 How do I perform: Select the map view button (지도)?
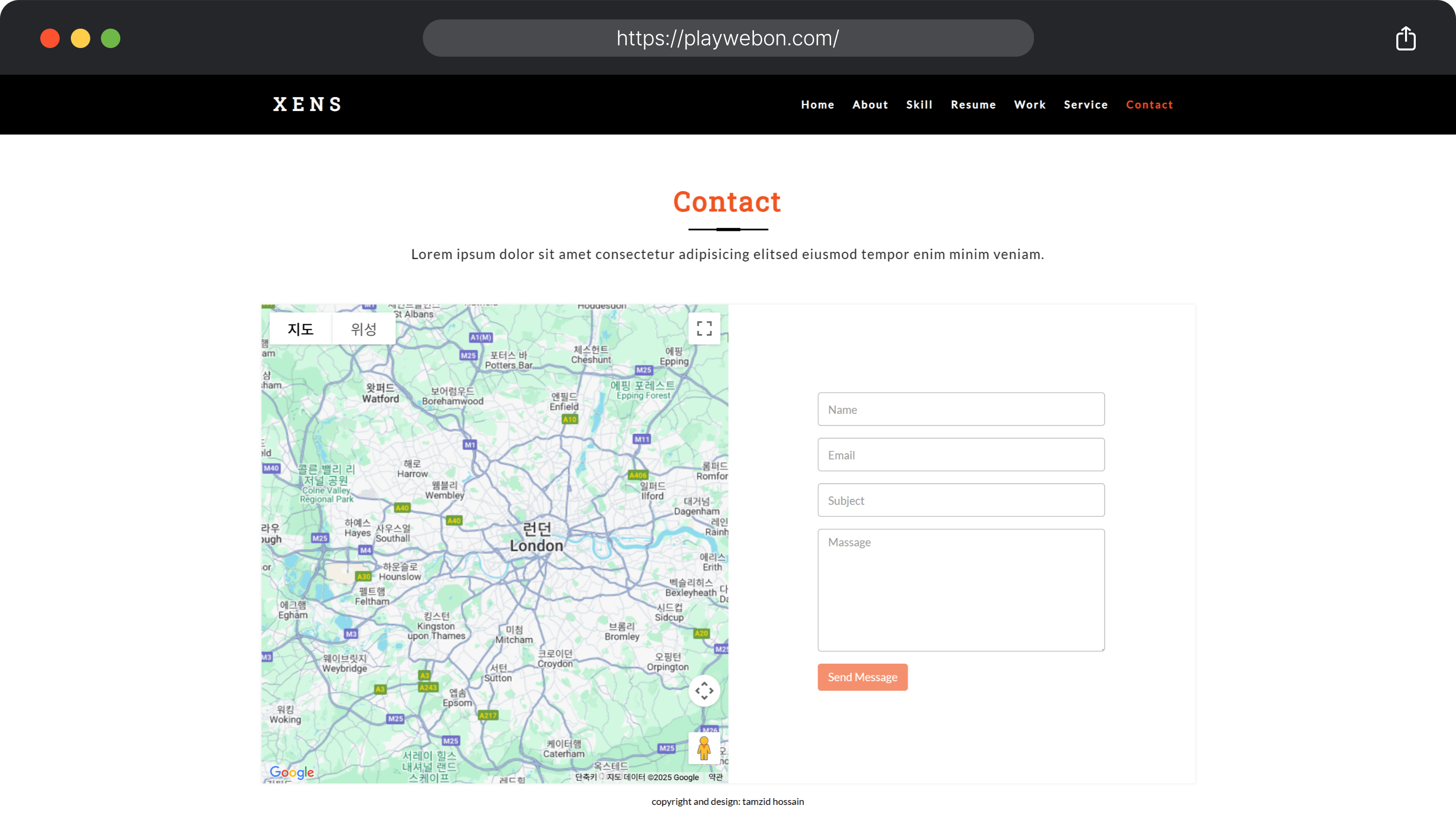[301, 329]
